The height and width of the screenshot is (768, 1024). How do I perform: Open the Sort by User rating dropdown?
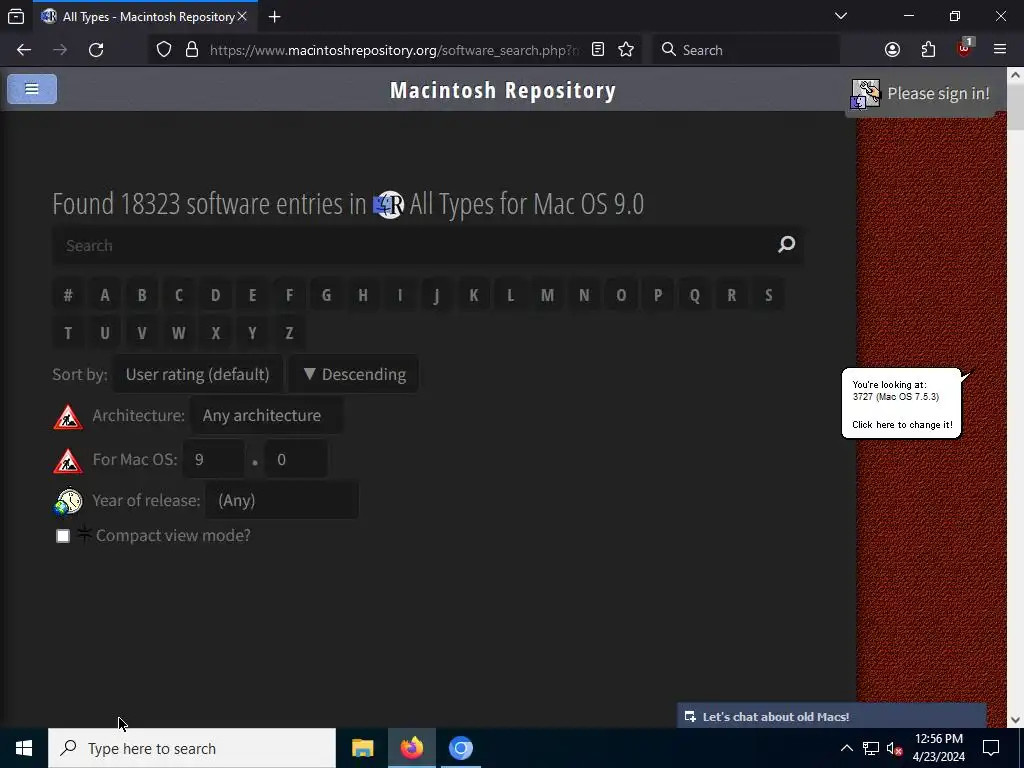(x=198, y=374)
